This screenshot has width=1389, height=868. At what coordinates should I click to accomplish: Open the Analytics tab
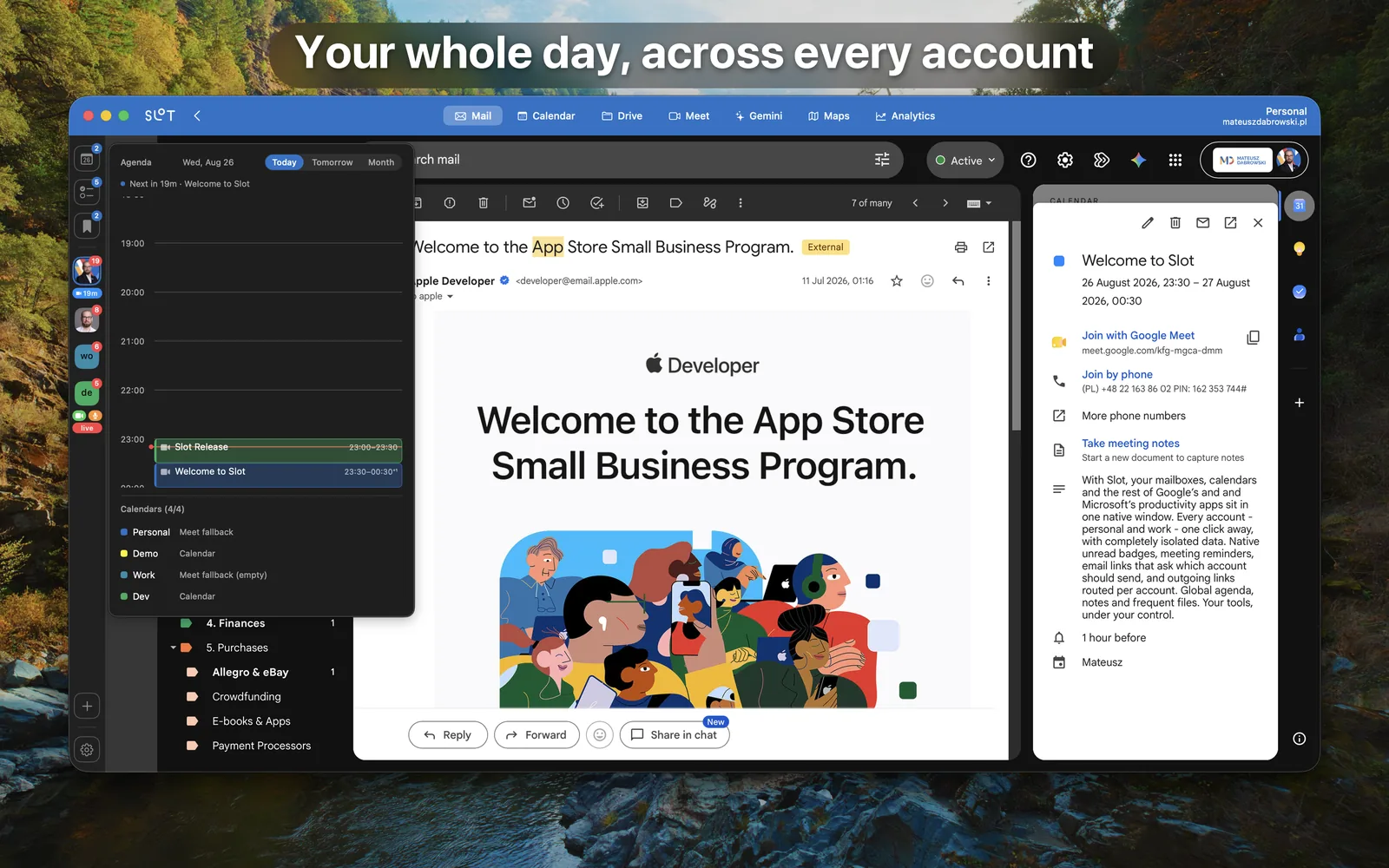point(905,116)
